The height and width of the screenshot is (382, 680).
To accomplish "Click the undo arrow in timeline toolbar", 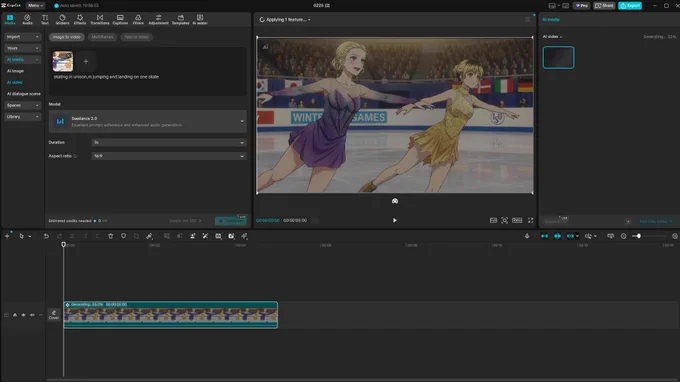I will pos(46,236).
